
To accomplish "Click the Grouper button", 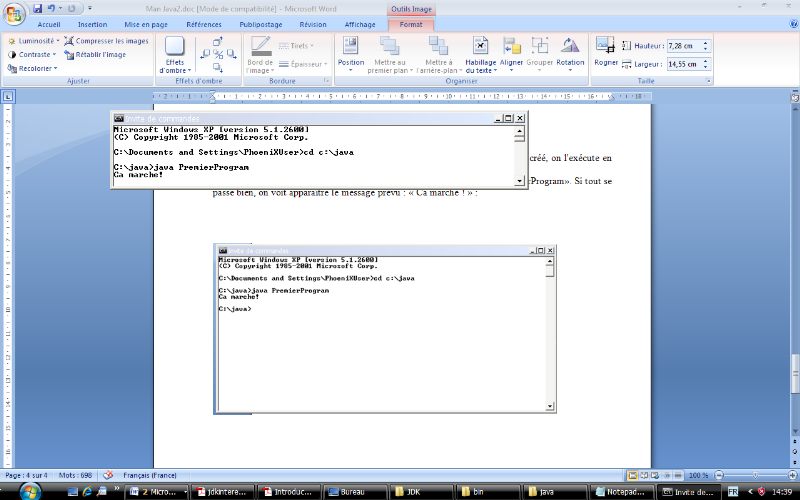I will (540, 55).
